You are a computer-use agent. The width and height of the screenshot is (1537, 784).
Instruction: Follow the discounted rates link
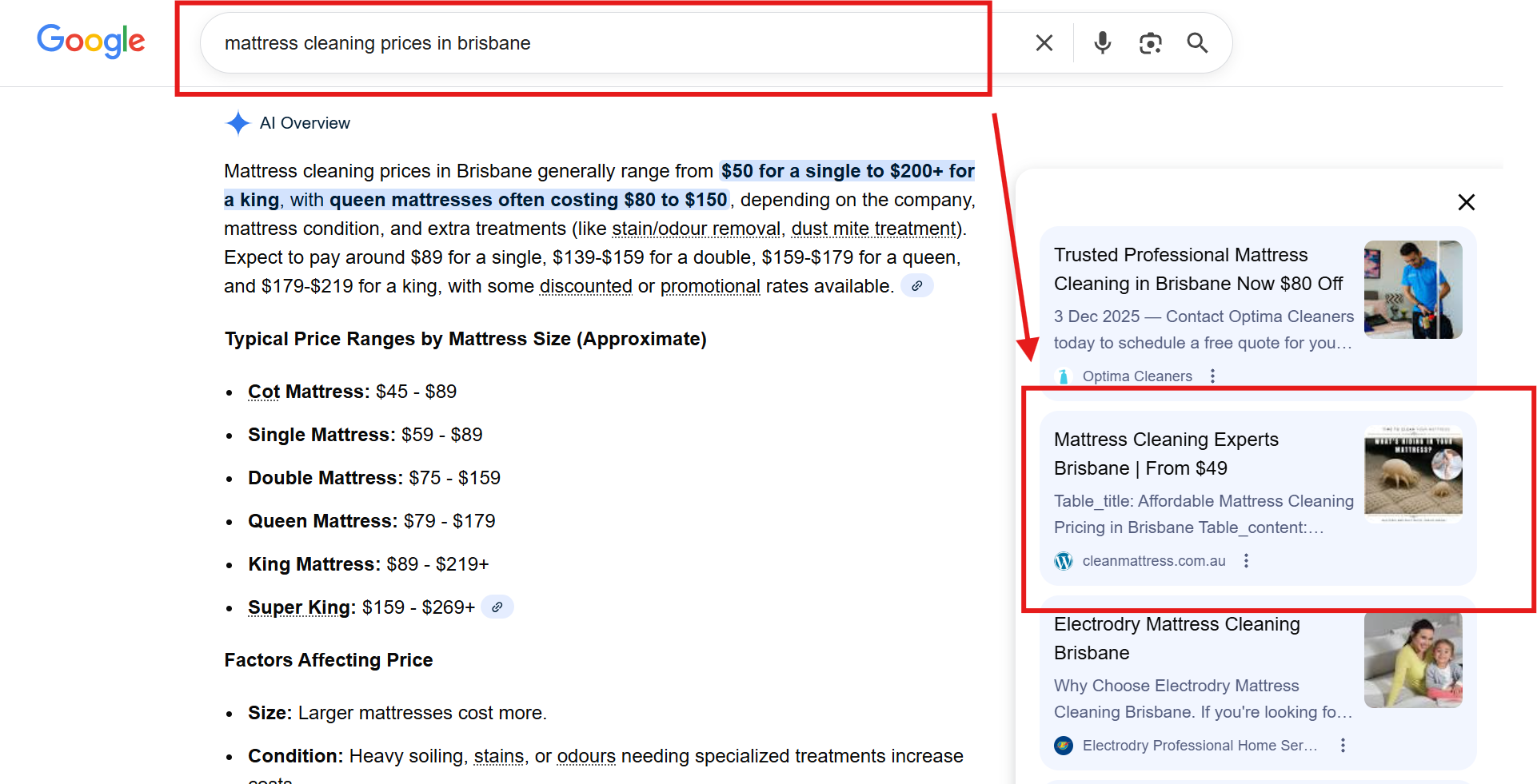(585, 286)
